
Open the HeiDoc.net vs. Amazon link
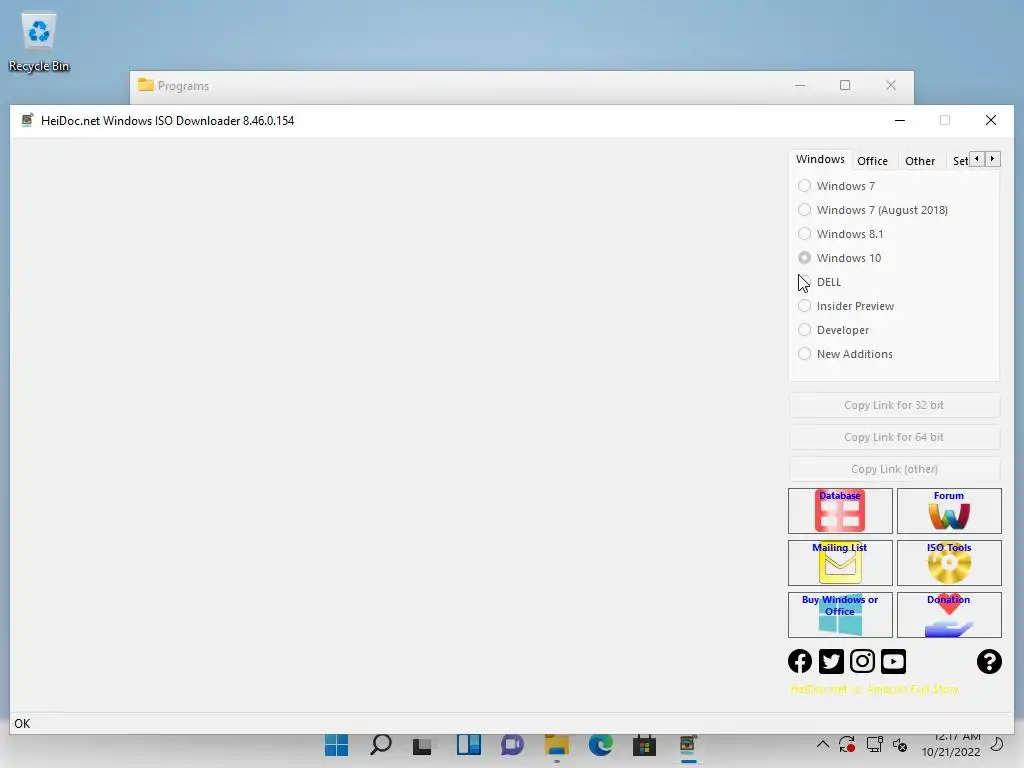tap(874, 689)
